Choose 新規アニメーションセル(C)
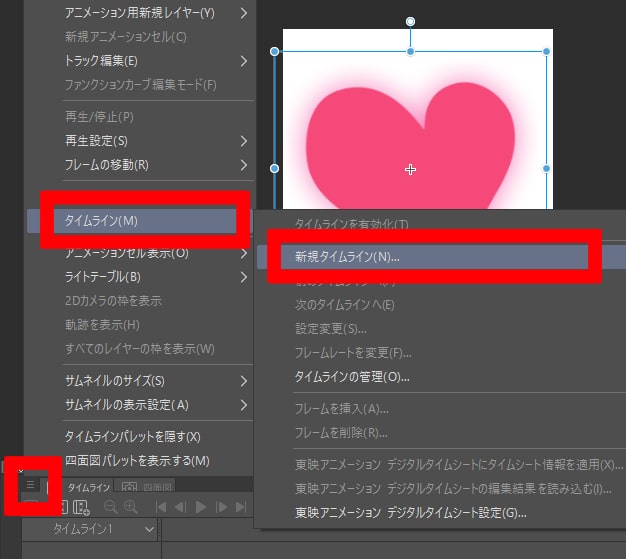This screenshot has width=626, height=559. tap(126, 37)
